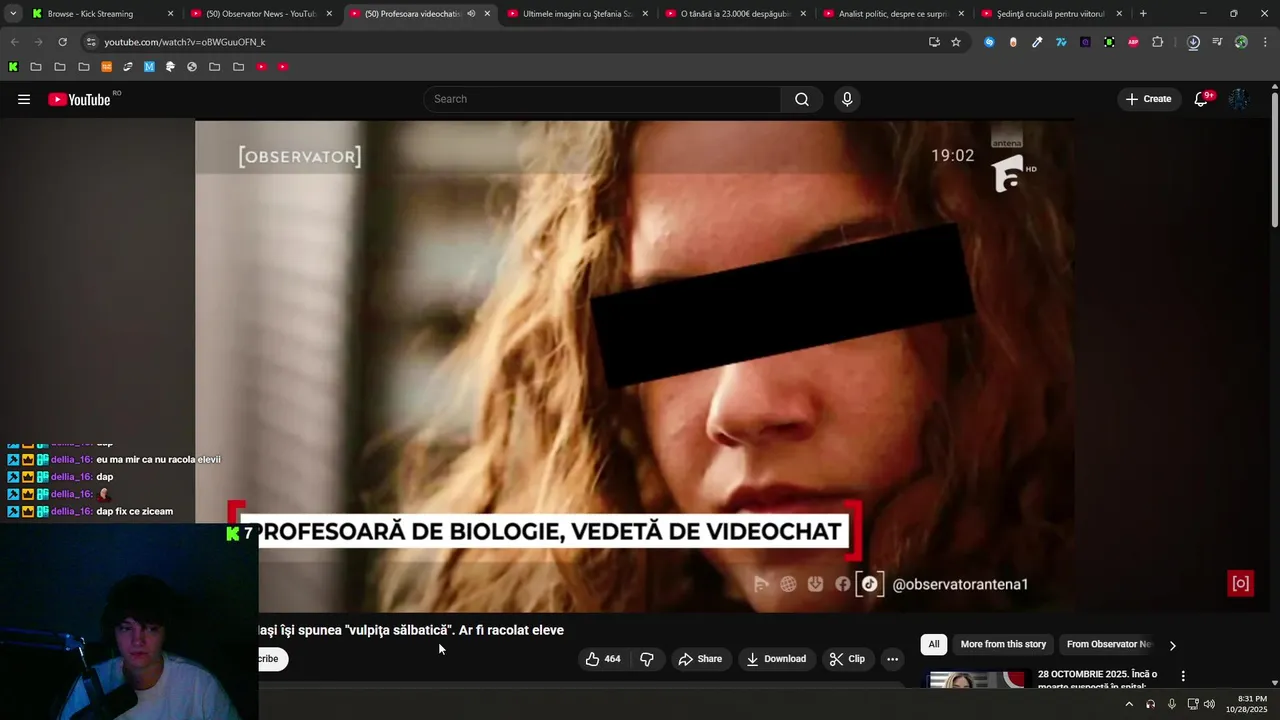
Task: Select From Observator News chip
Action: point(1109,644)
